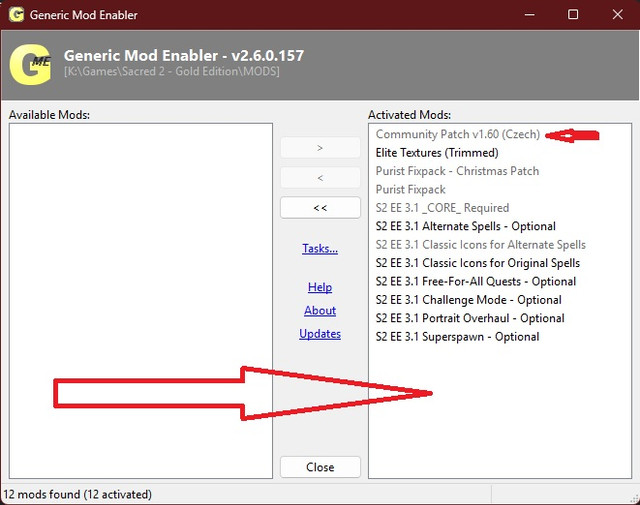Select S2 EE 3.1 Alternate Spells - Optional
This screenshot has height=505, width=640.
pos(465,226)
